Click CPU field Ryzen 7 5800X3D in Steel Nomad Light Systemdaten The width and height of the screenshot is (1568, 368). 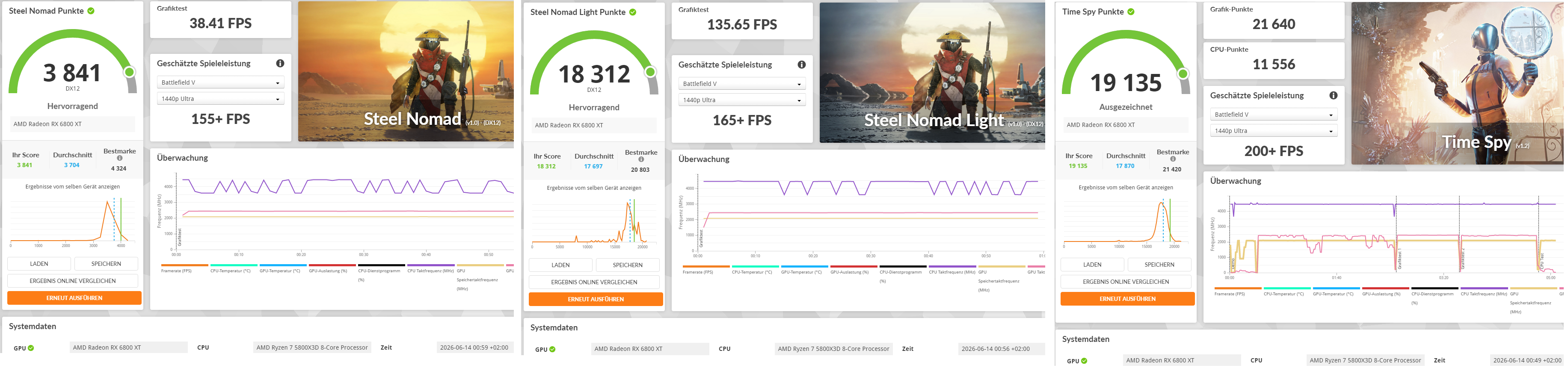pyautogui.click(x=833, y=349)
